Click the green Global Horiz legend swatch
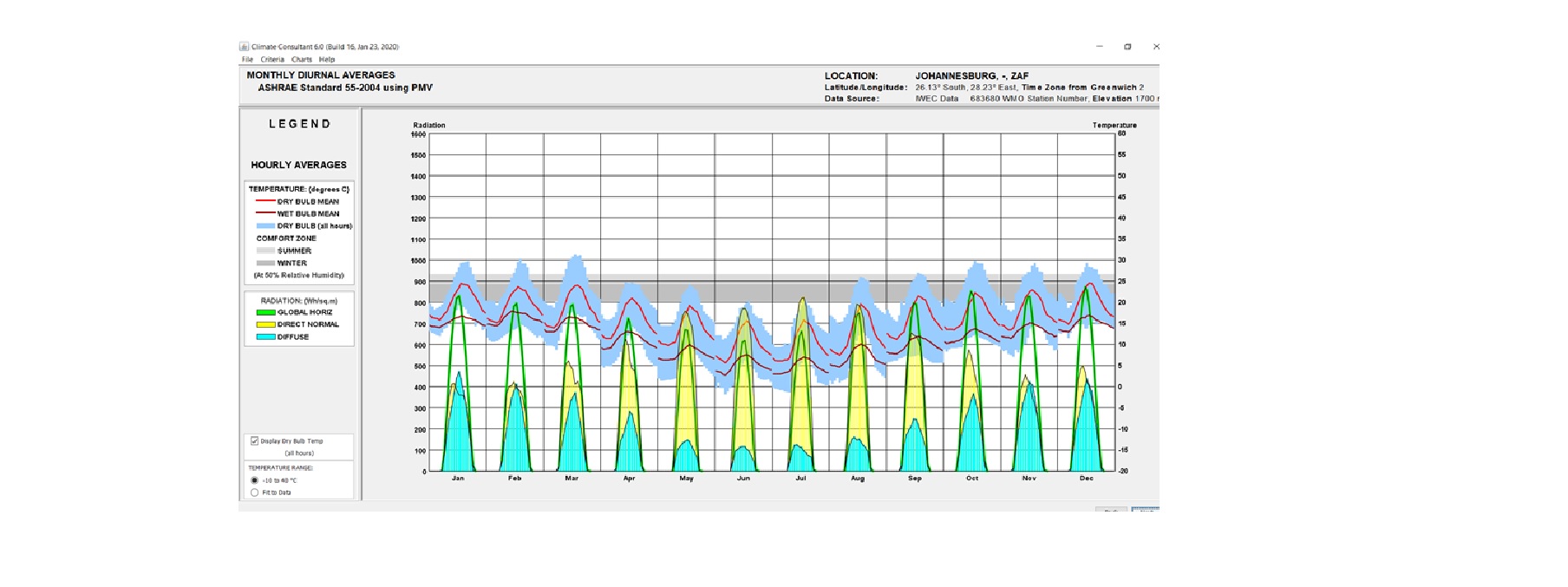 point(265,312)
